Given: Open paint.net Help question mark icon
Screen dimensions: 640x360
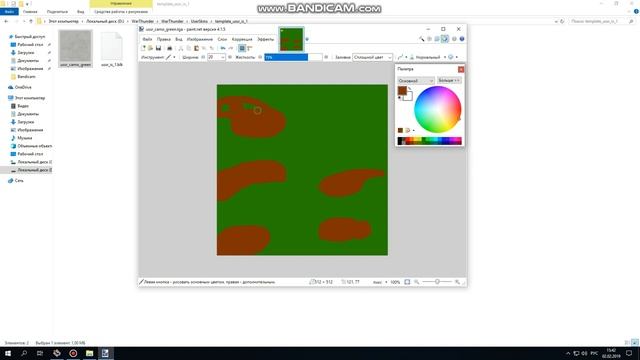Looking at the screenshot, I should coord(462,39).
